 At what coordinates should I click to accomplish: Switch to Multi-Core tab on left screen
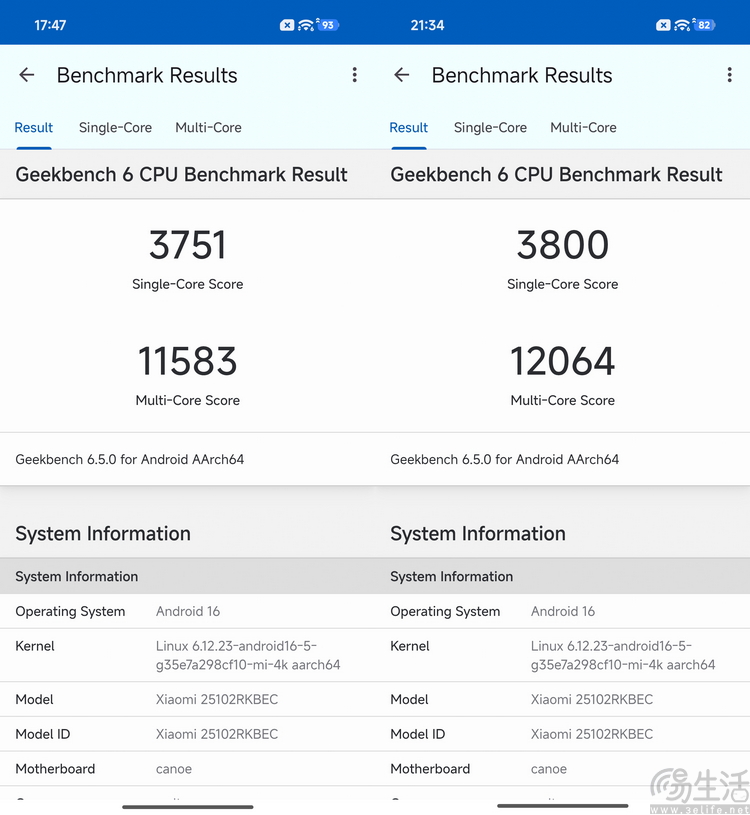pyautogui.click(x=208, y=127)
